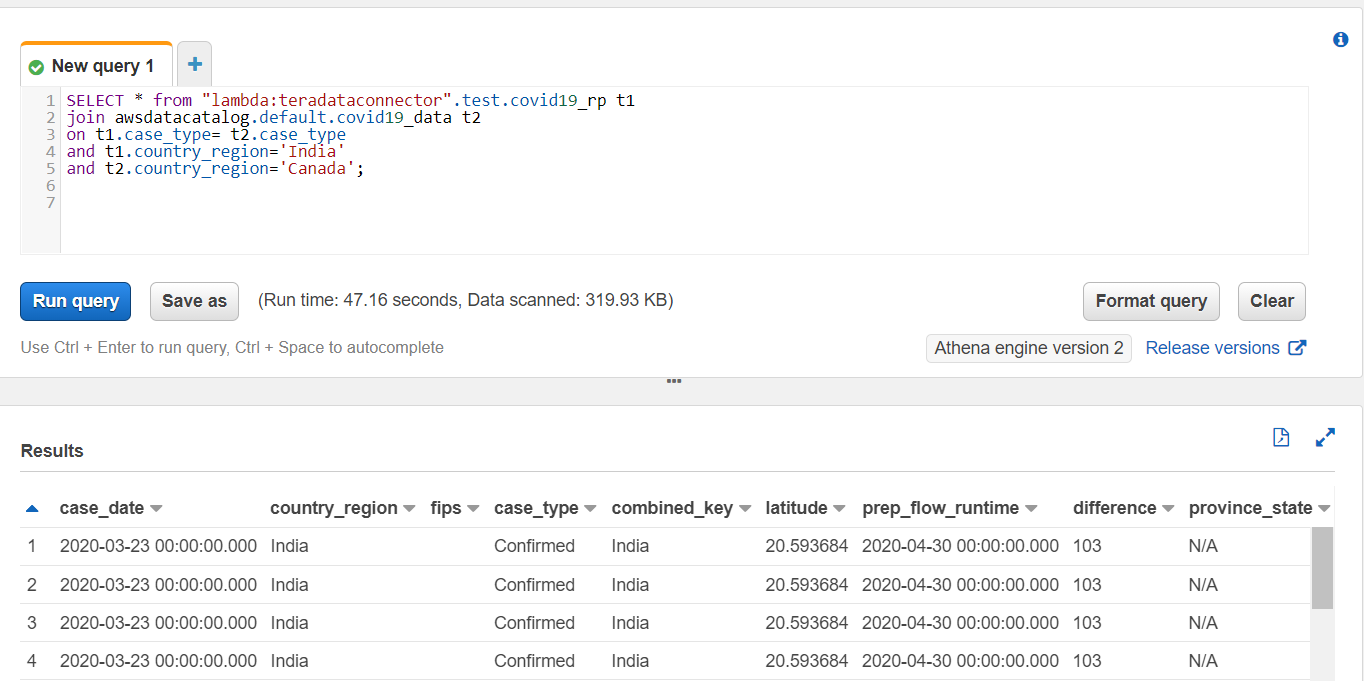Open case_type column dropdown arrow

[590, 509]
